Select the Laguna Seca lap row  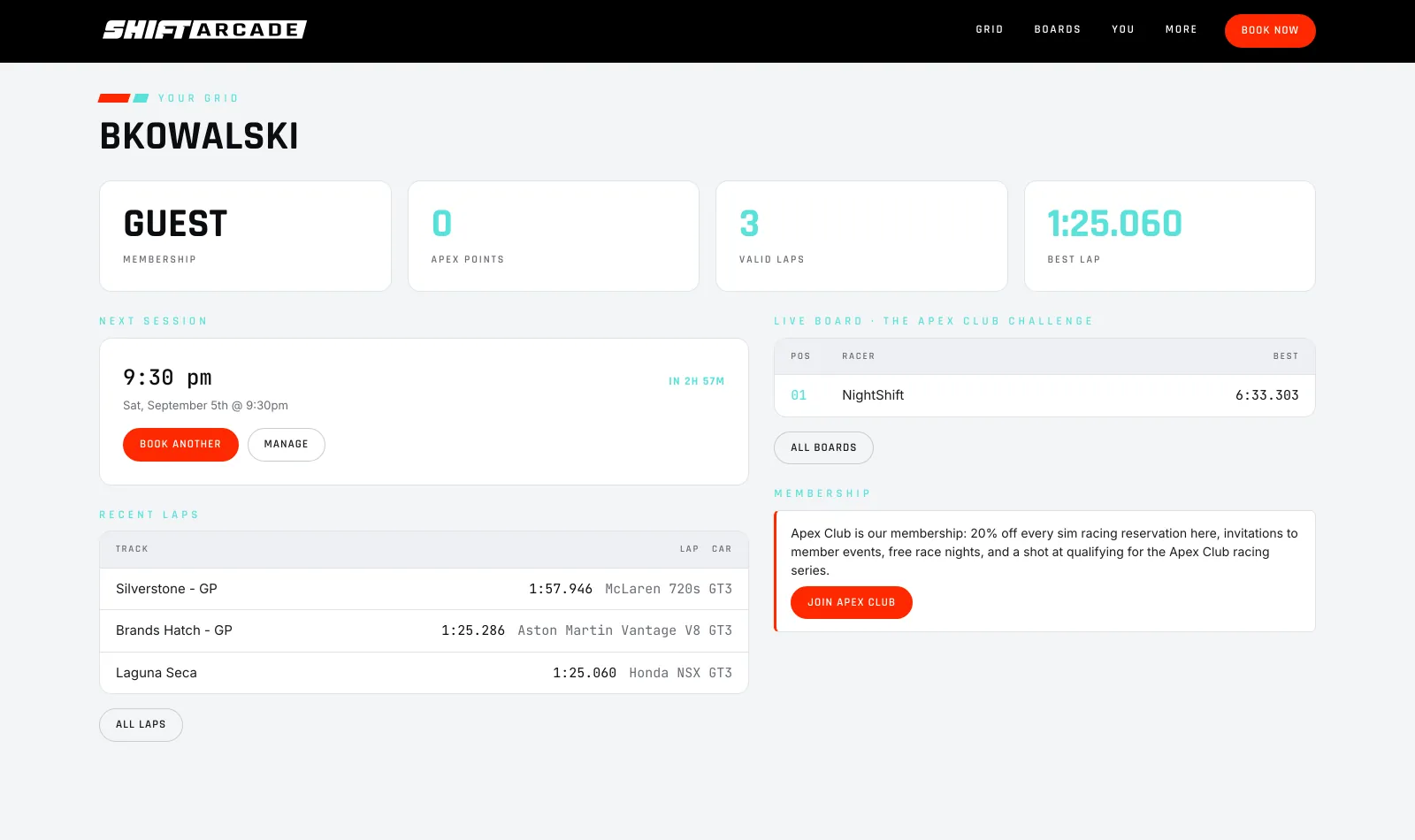[x=424, y=673]
